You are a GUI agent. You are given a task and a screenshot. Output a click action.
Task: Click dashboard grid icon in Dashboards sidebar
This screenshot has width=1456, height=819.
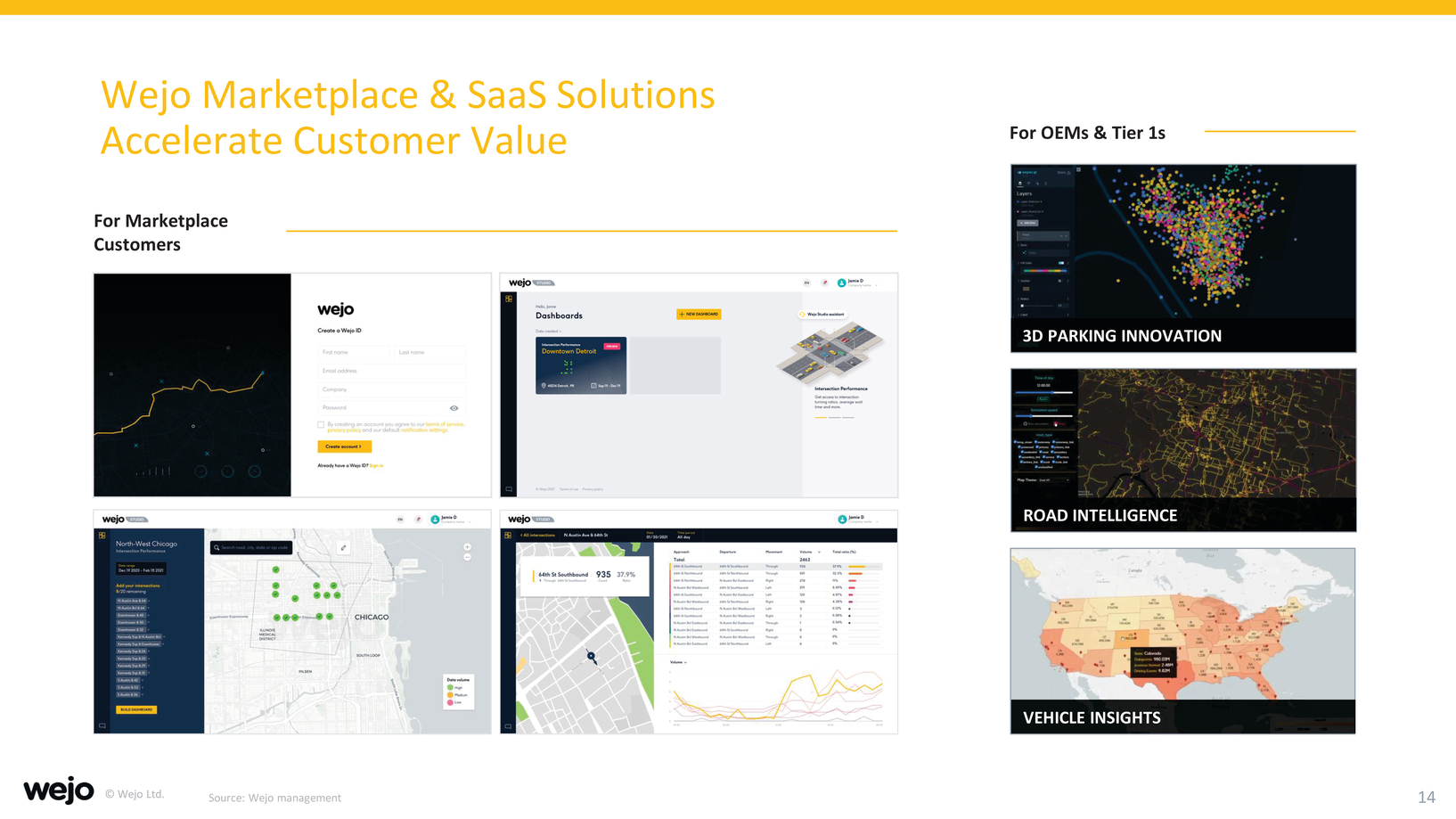(509, 299)
